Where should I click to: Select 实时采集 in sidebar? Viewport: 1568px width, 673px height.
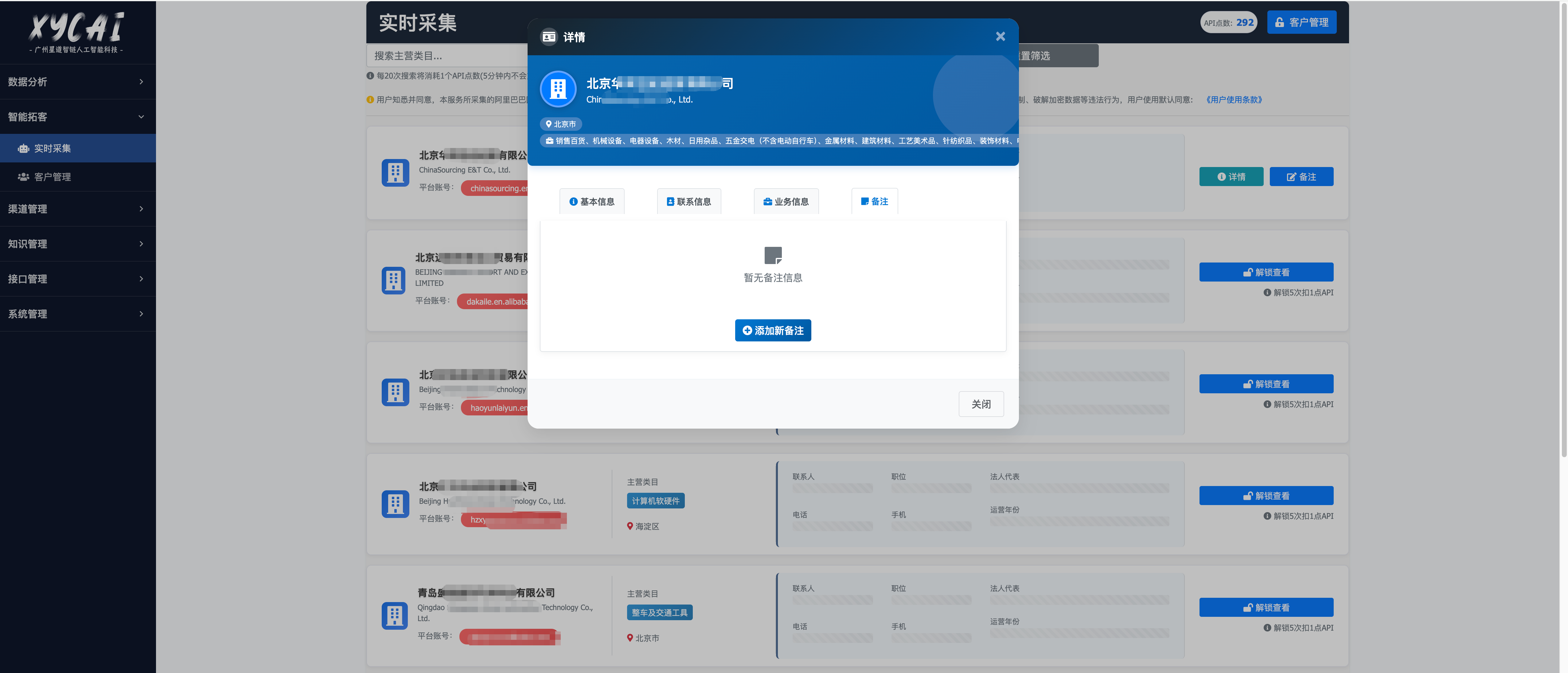78,149
